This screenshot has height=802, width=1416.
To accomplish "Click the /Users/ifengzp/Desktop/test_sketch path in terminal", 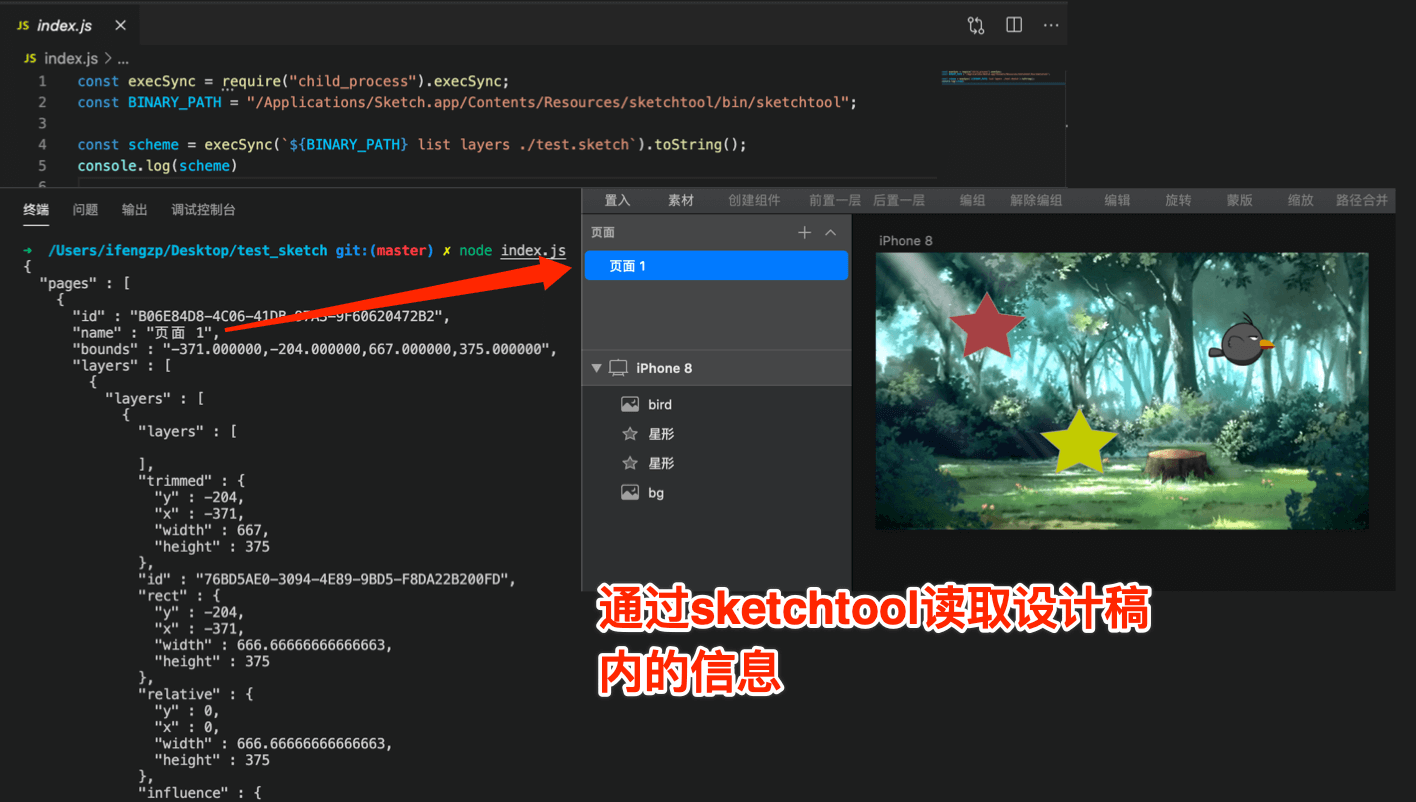I will [188, 250].
